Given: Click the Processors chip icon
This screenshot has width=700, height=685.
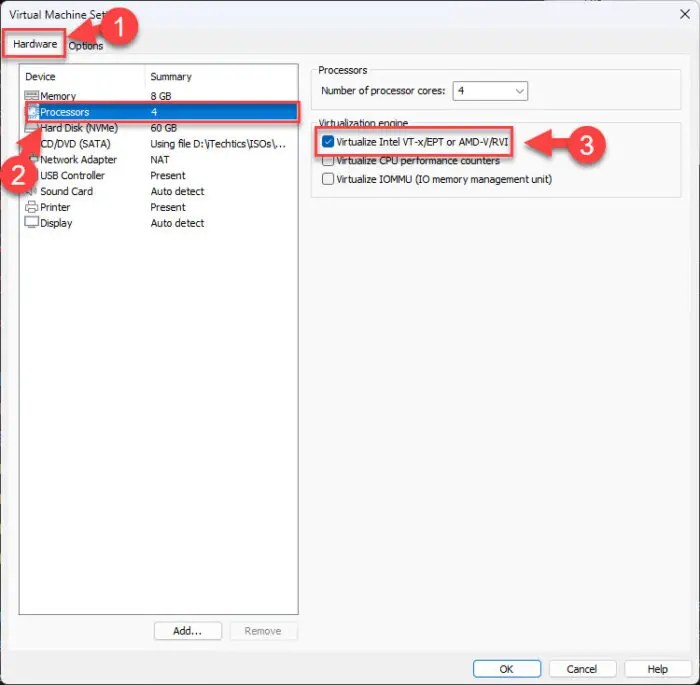Looking at the screenshot, I should (33, 112).
